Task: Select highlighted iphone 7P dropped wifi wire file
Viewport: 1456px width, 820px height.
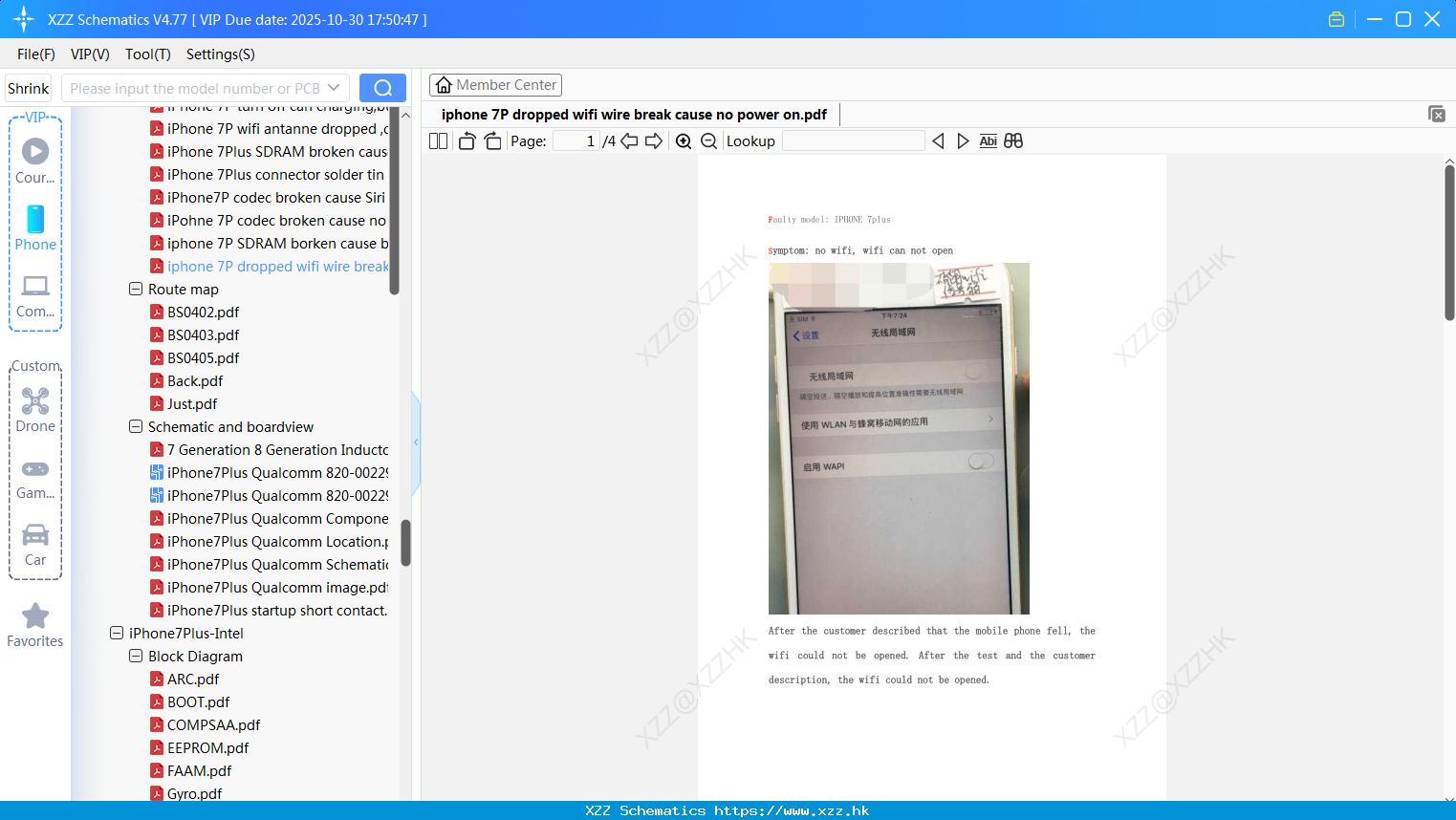Action: [x=270, y=266]
